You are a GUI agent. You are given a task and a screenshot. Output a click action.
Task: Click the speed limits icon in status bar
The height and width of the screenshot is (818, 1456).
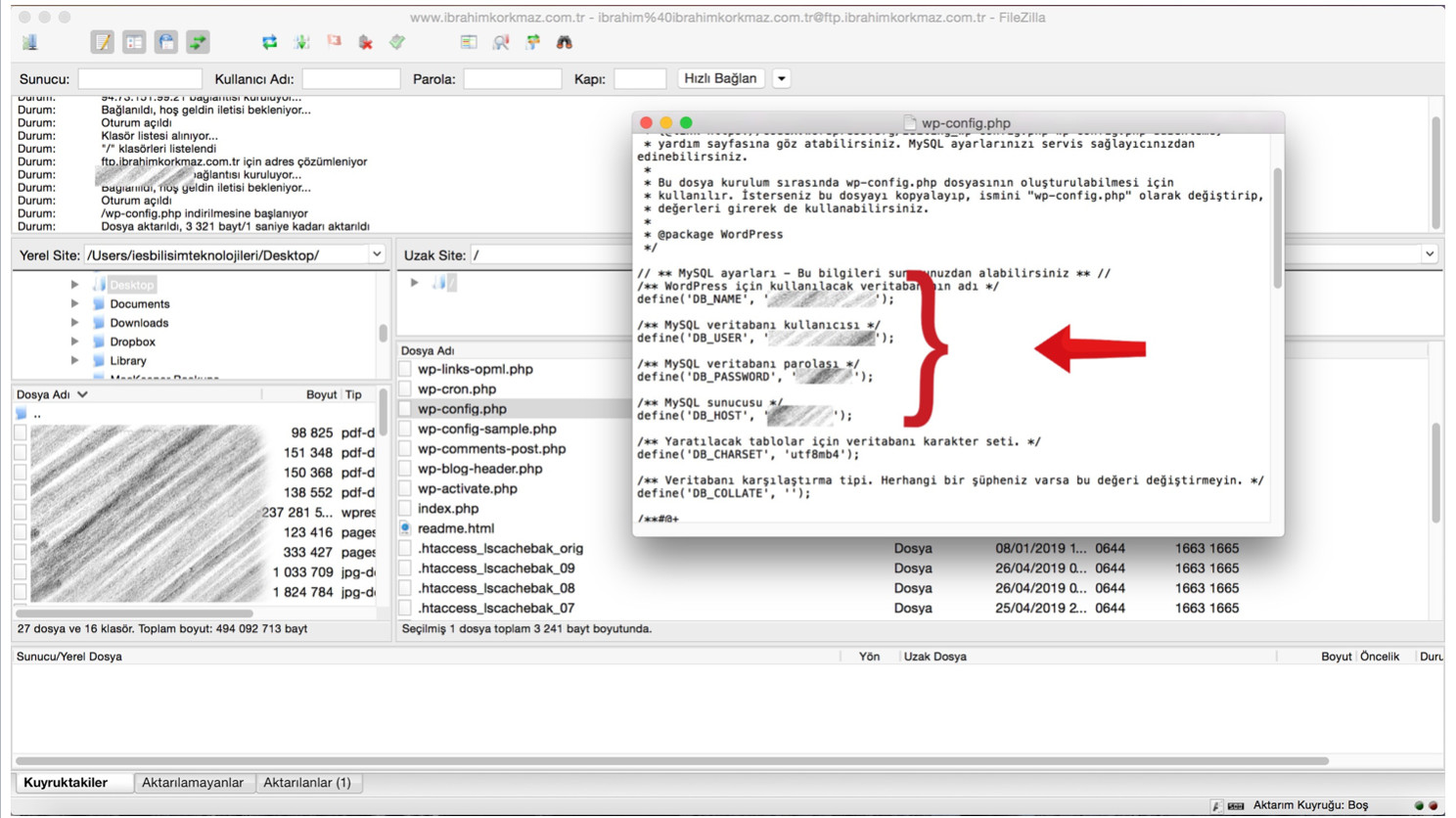[1236, 805]
